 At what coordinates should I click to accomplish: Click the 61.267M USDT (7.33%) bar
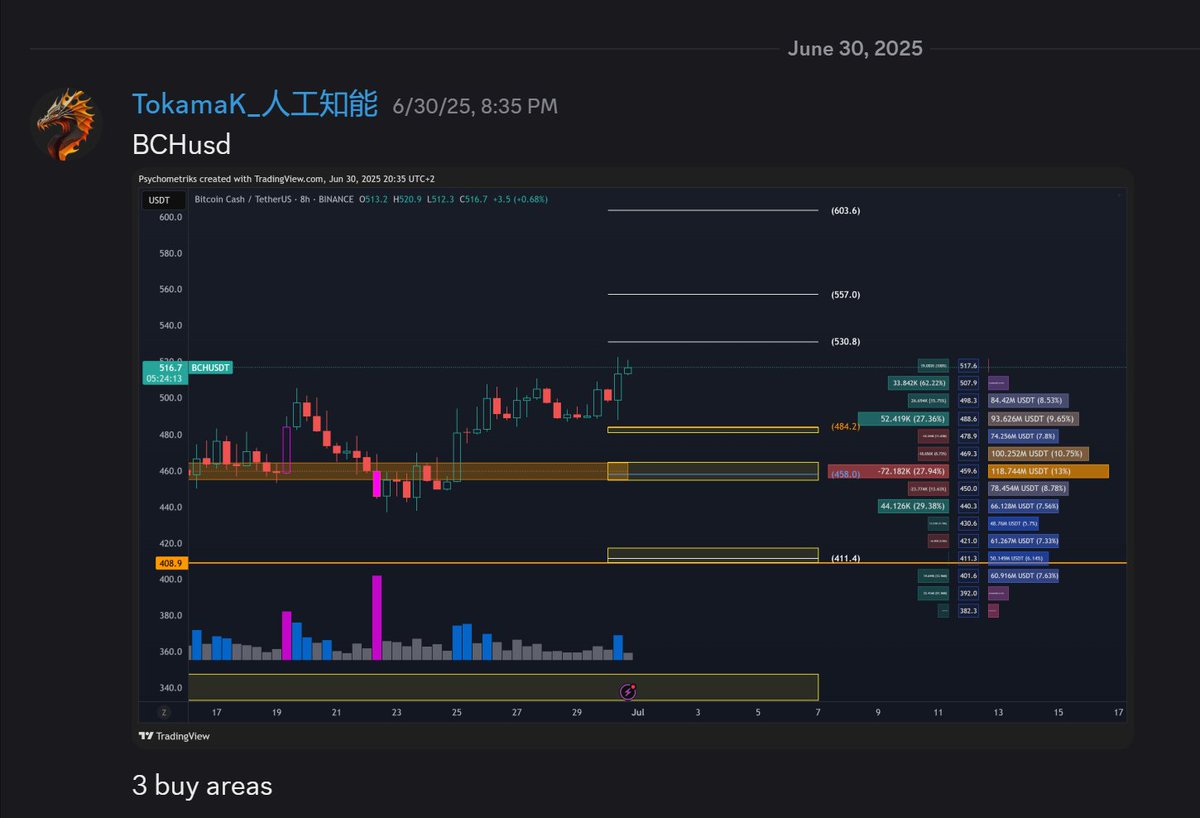tap(1024, 541)
